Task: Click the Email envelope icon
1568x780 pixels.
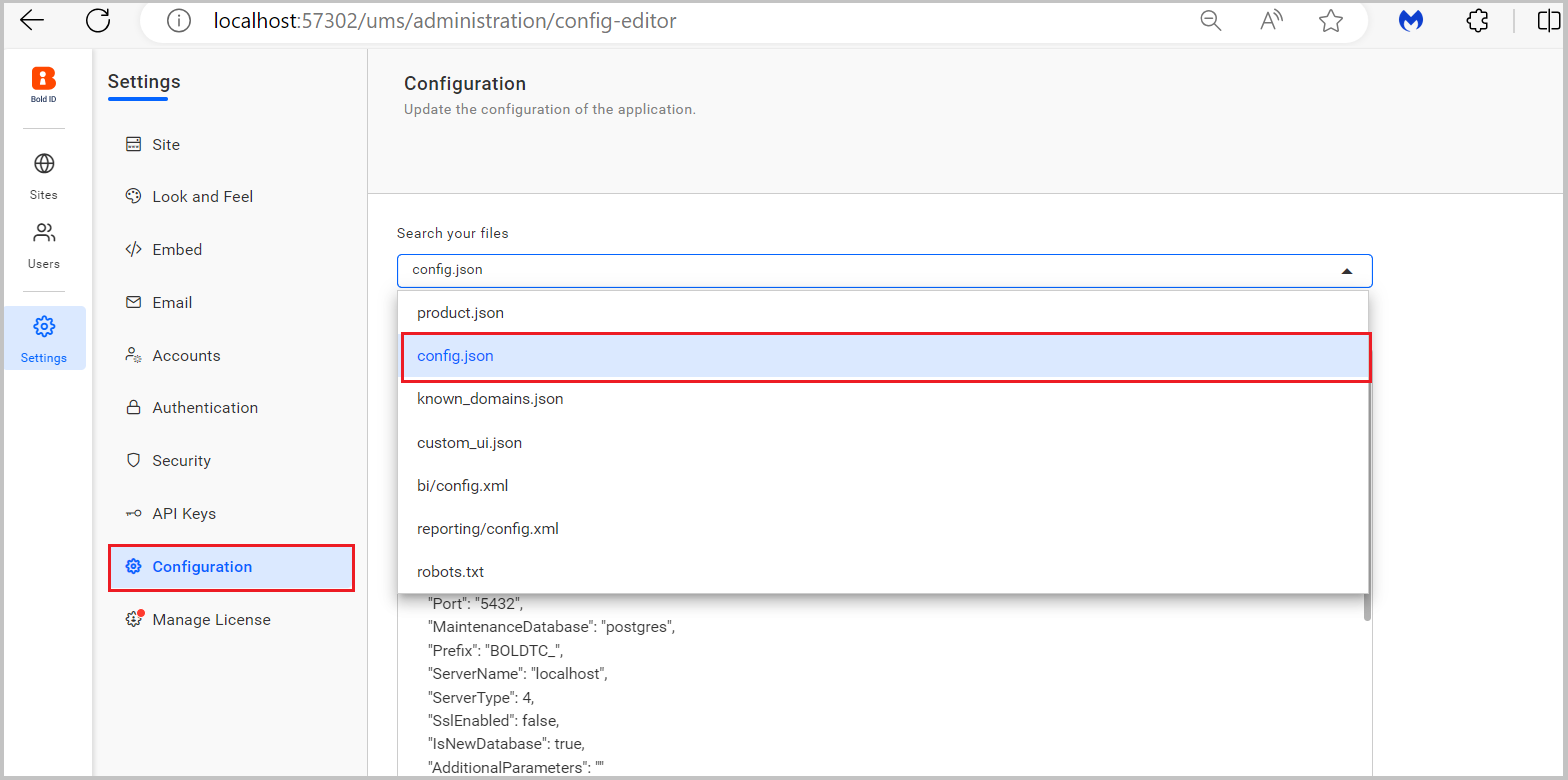Action: point(133,302)
